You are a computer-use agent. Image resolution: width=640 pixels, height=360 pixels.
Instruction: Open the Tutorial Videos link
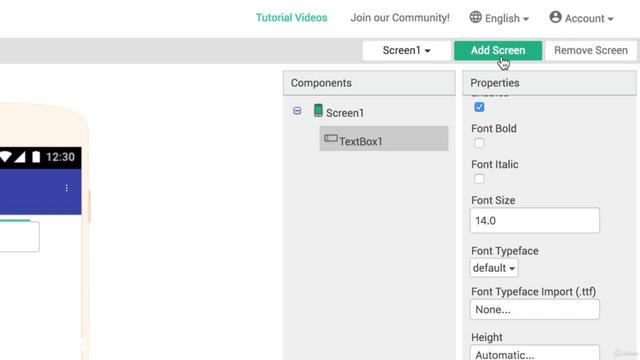[x=291, y=18]
